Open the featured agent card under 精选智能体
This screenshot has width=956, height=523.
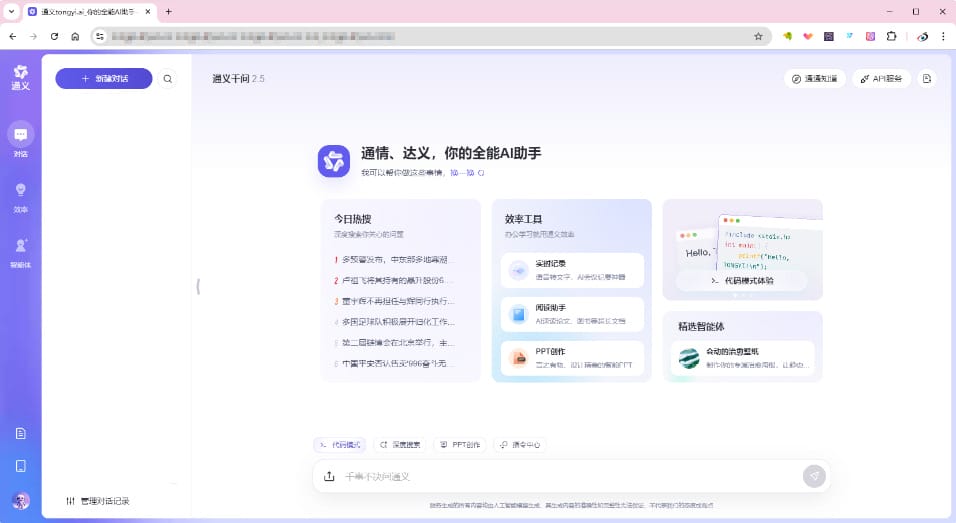click(x=742, y=358)
